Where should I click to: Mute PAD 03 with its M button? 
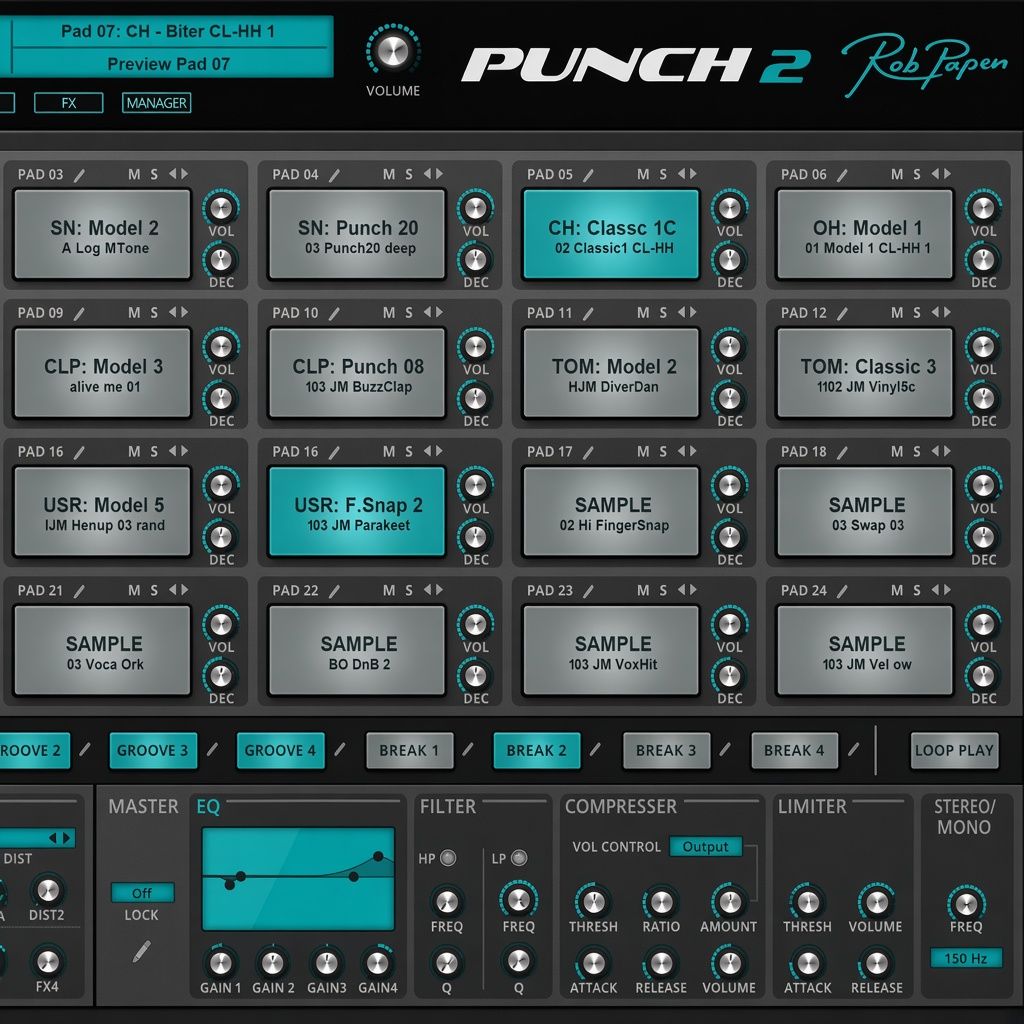(134, 174)
